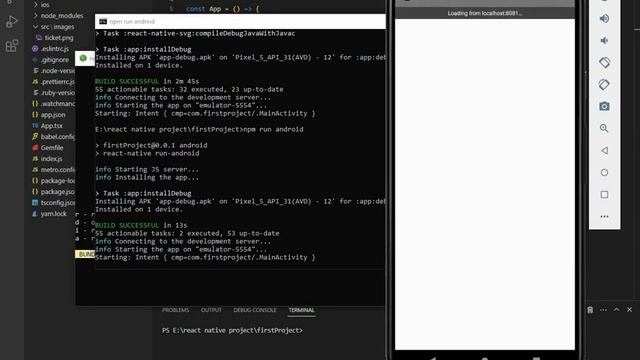
Task: Switch to the Output tab
Action: 211,310
